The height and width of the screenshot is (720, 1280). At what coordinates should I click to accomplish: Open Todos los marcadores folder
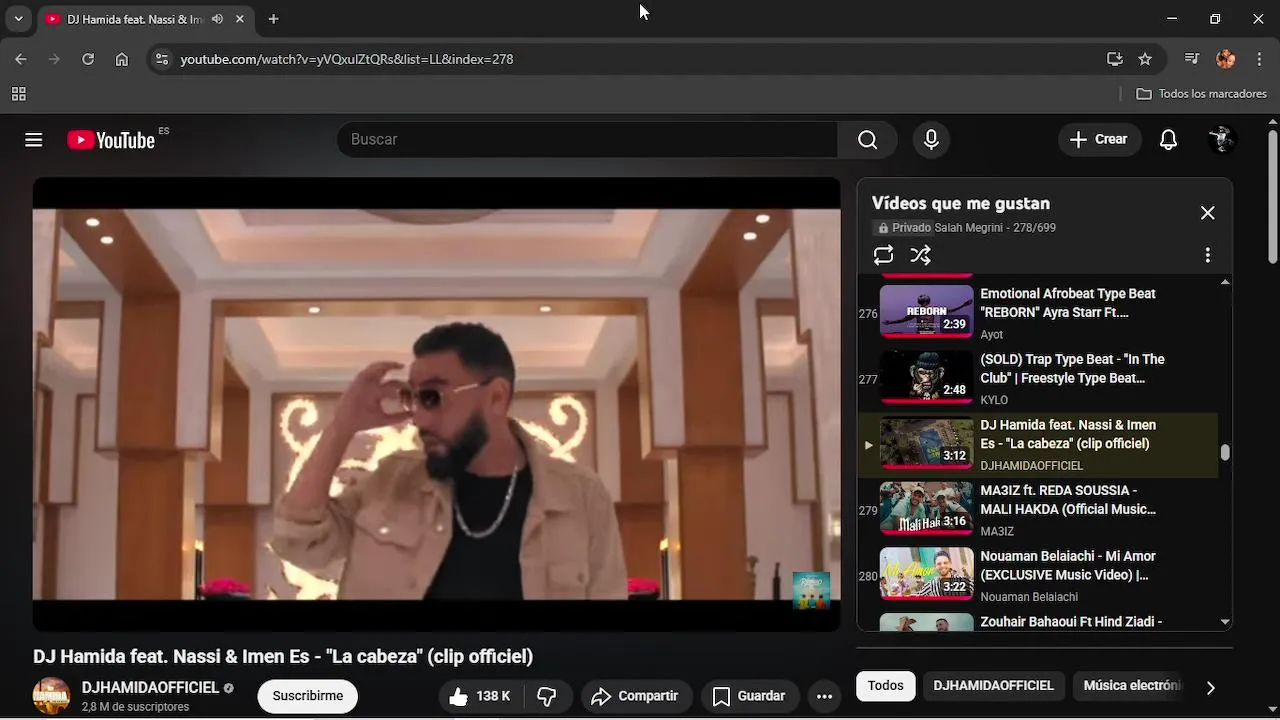coord(1202,94)
